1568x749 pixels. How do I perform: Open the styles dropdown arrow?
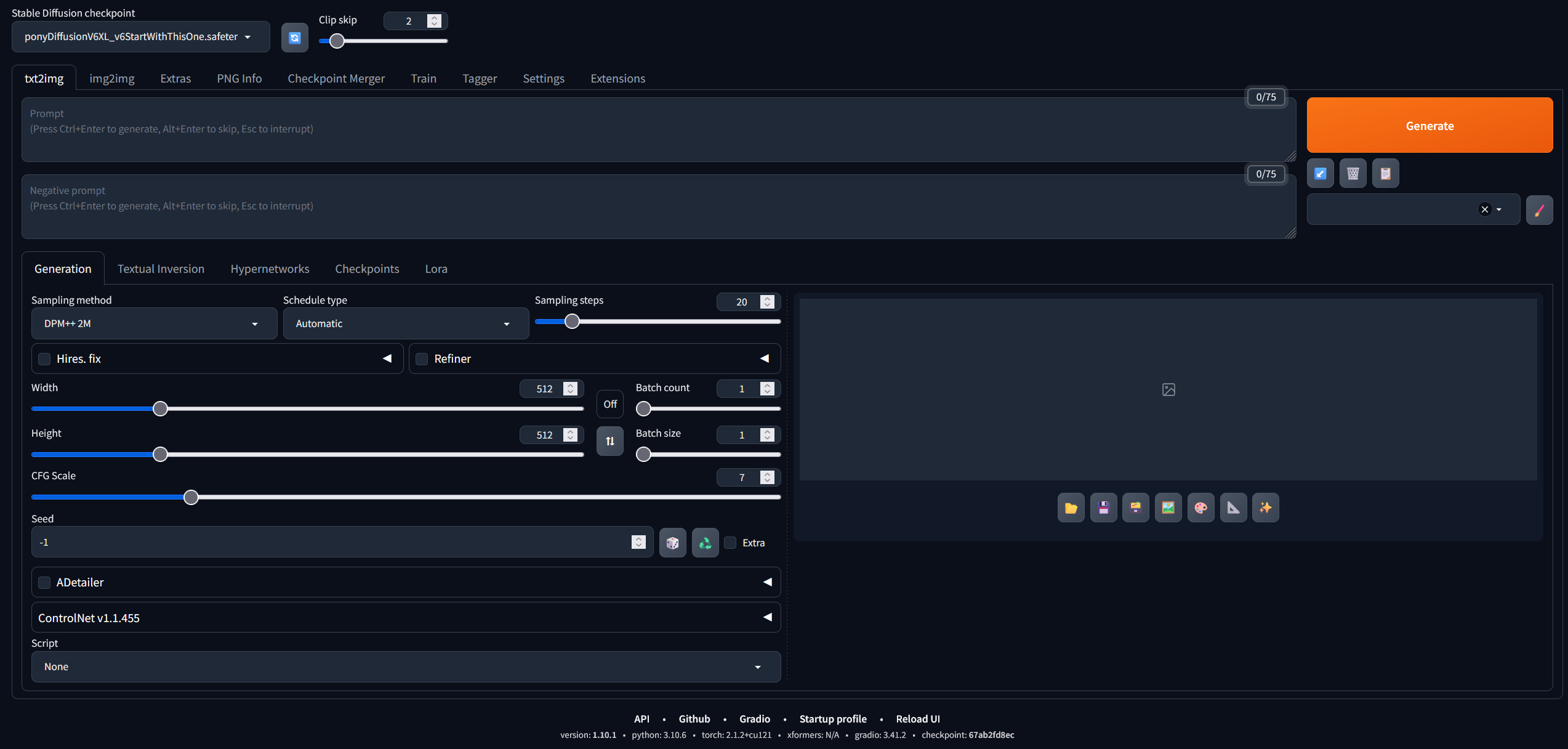click(1499, 209)
